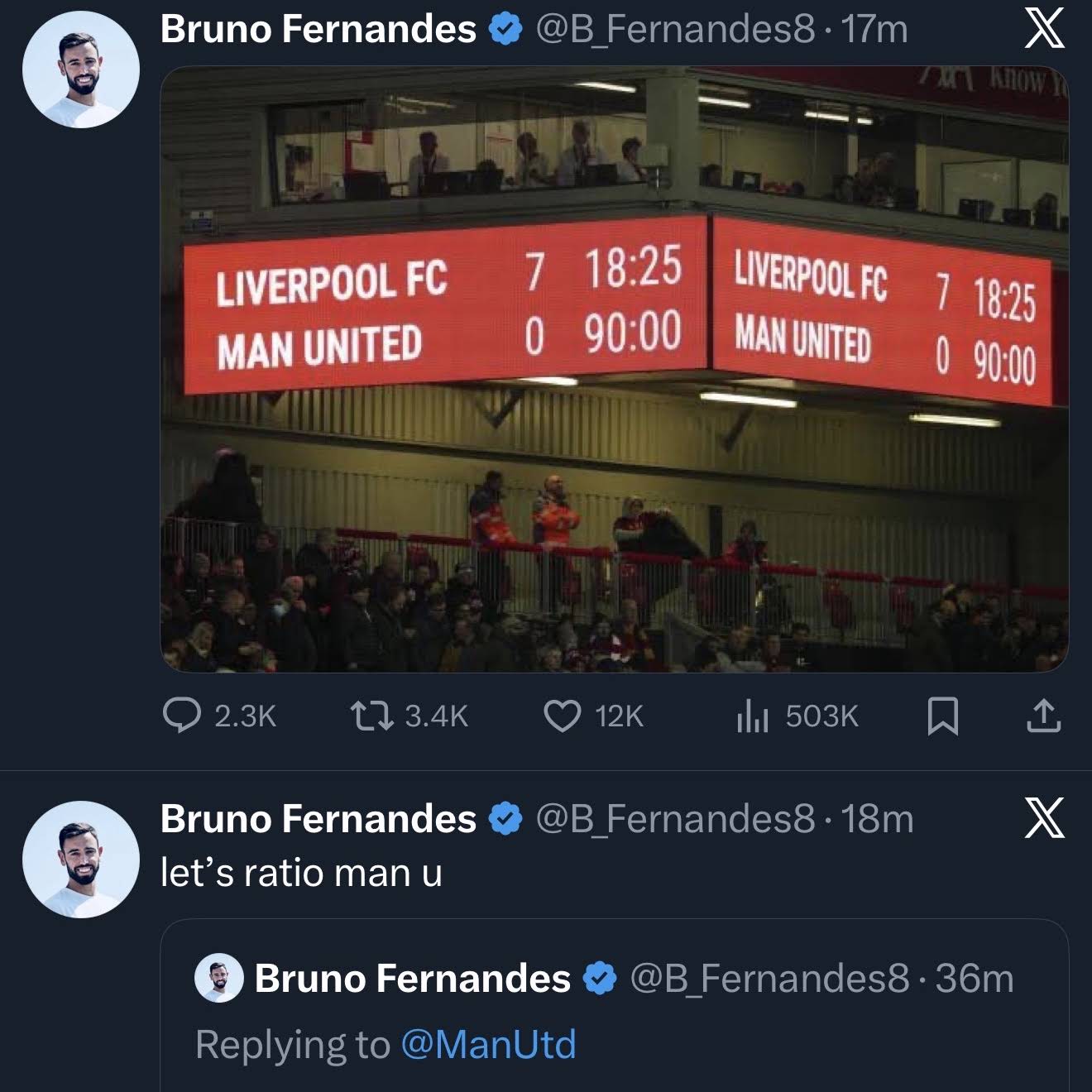Screen dimensions: 1092x1092
Task: Open the 'let's ratio man u' tweet text
Action: 301,873
